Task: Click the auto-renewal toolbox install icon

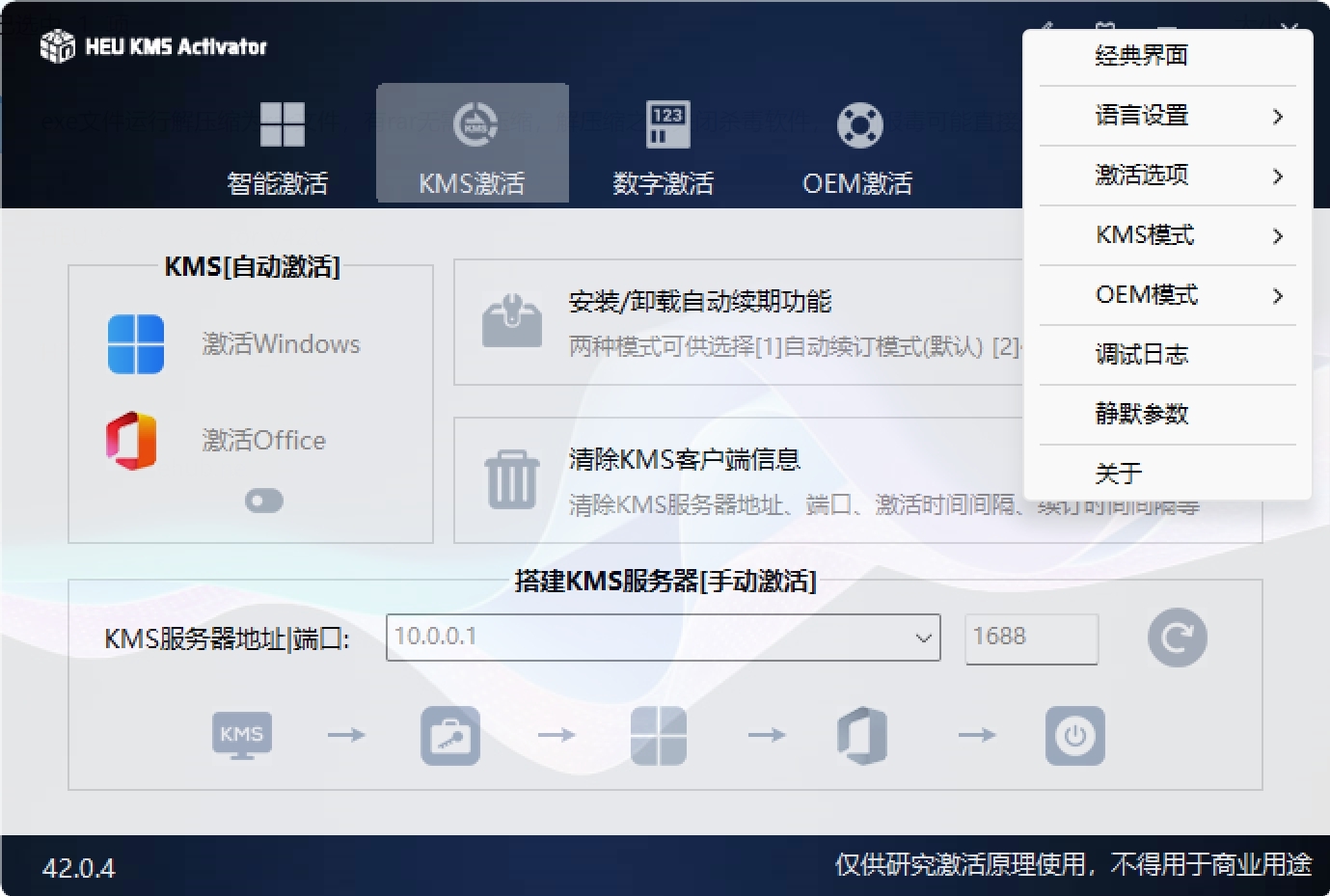Action: coord(512,321)
